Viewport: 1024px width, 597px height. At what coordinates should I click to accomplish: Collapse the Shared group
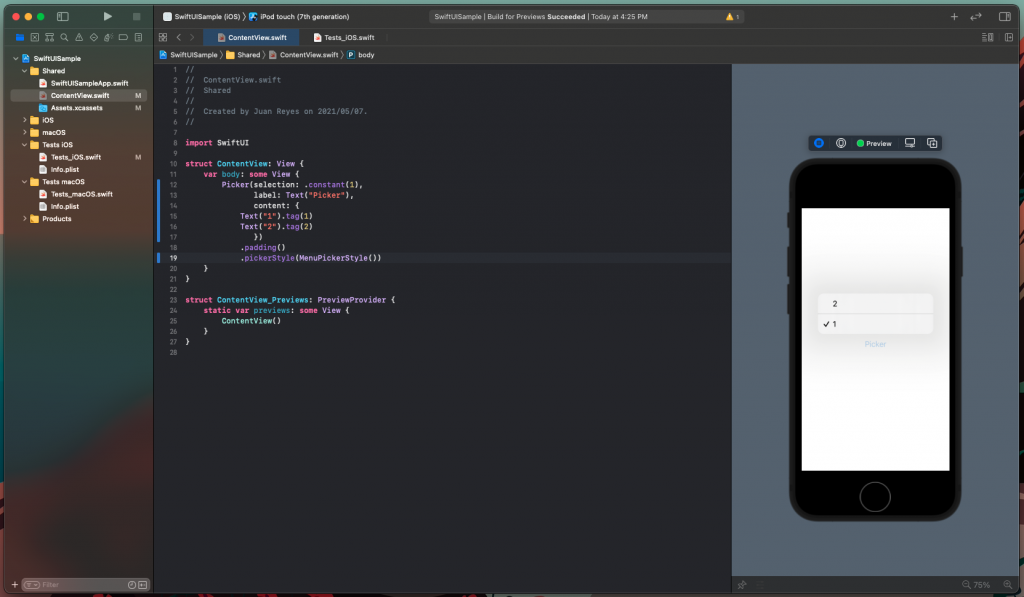click(x=24, y=71)
